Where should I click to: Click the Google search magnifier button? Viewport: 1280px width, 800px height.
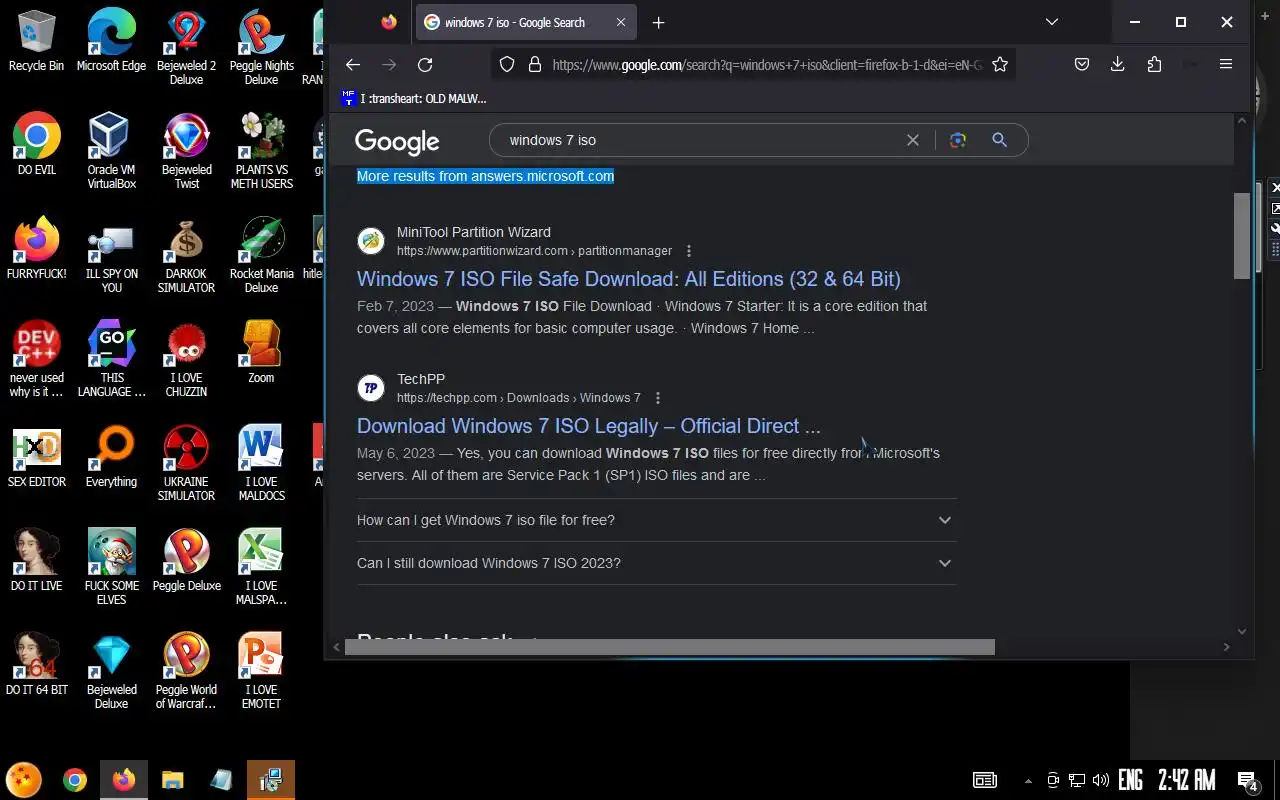pos(999,140)
